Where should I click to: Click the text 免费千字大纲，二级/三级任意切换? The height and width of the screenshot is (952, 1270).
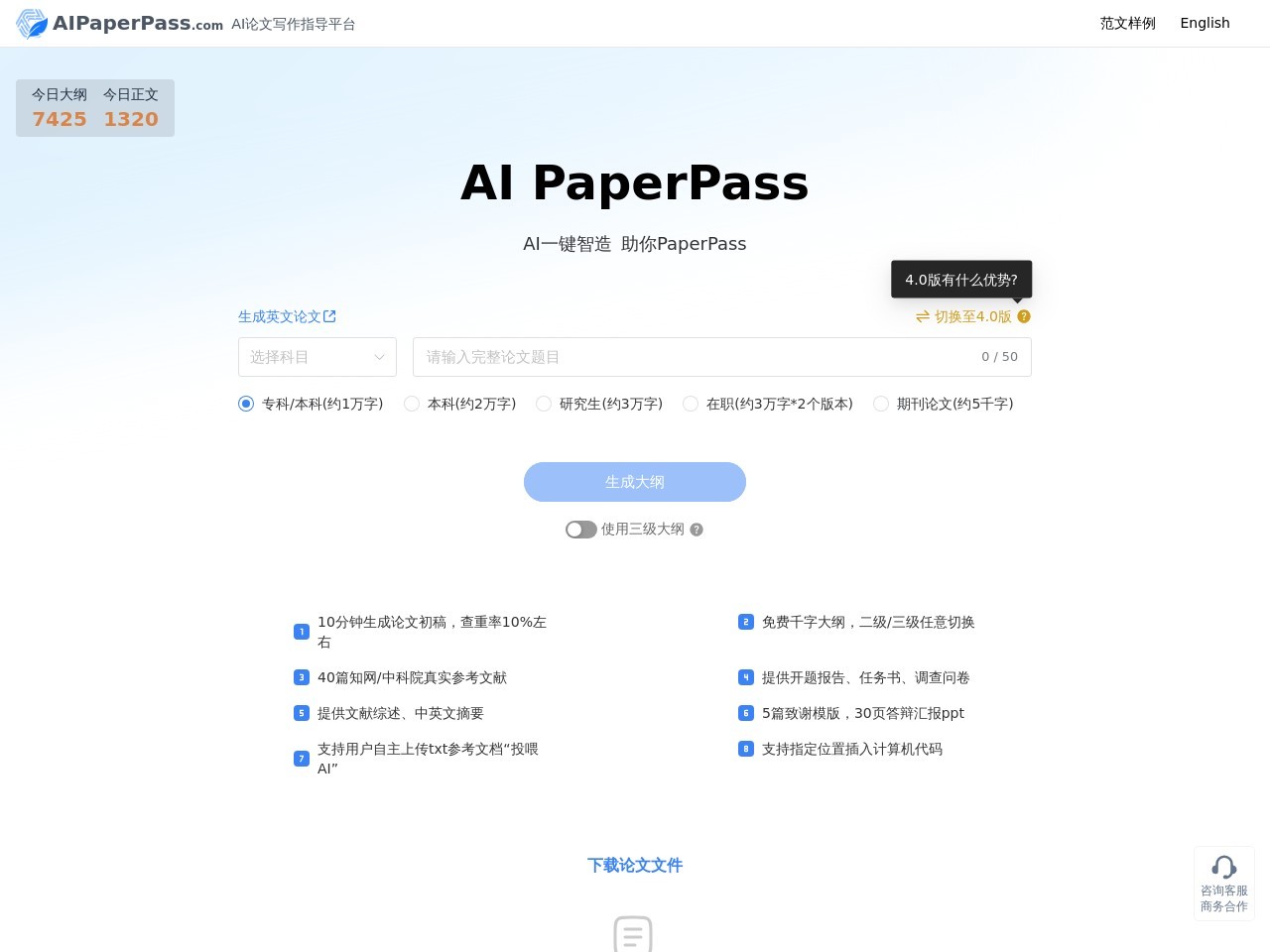868,622
